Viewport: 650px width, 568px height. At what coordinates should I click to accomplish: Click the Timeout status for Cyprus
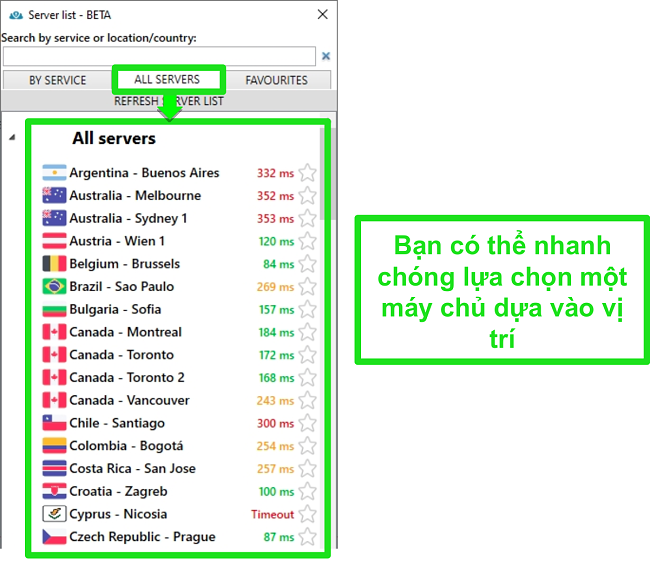(272, 515)
